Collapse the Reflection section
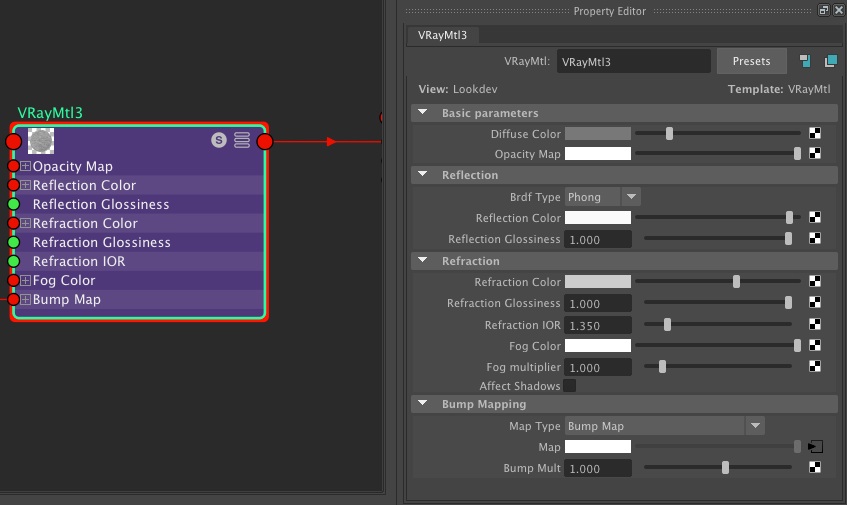 coord(423,174)
